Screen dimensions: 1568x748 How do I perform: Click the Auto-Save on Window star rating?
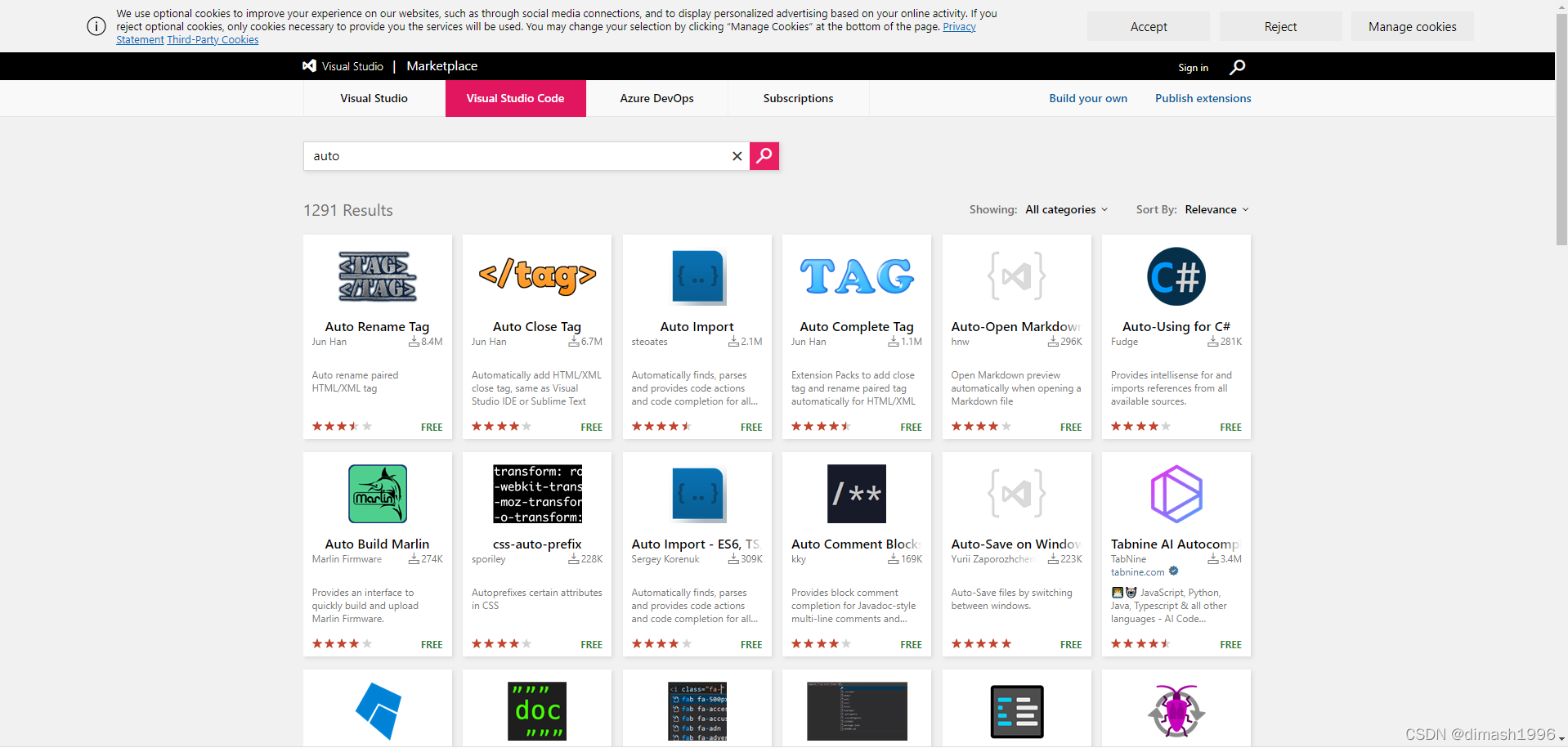[981, 644]
